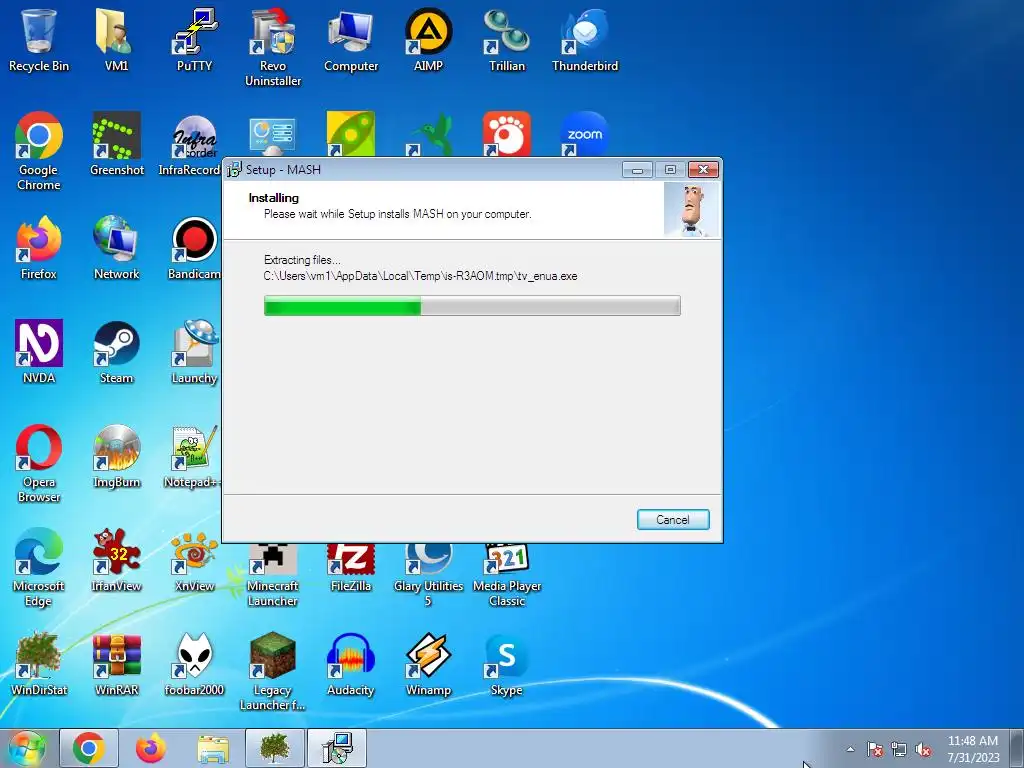Open the muted volume tray icon
Viewport: 1024px width, 768px height.
(x=923, y=749)
